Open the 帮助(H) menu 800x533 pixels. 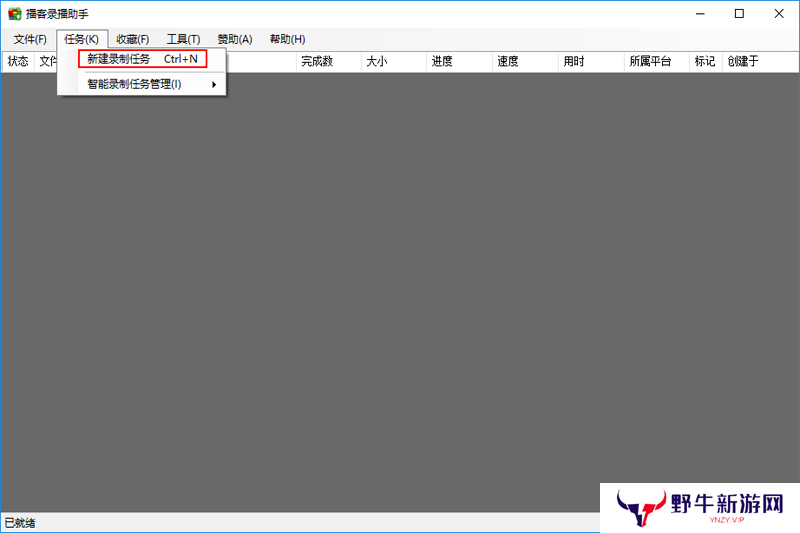click(x=287, y=39)
